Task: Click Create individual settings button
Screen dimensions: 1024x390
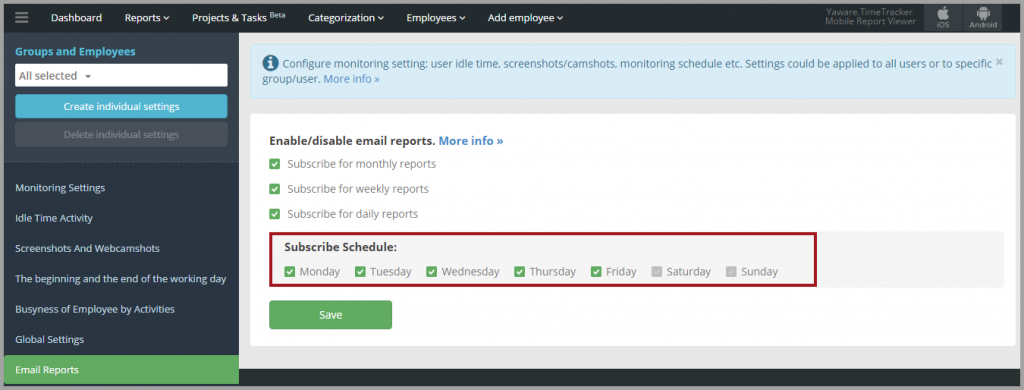Action: point(121,106)
